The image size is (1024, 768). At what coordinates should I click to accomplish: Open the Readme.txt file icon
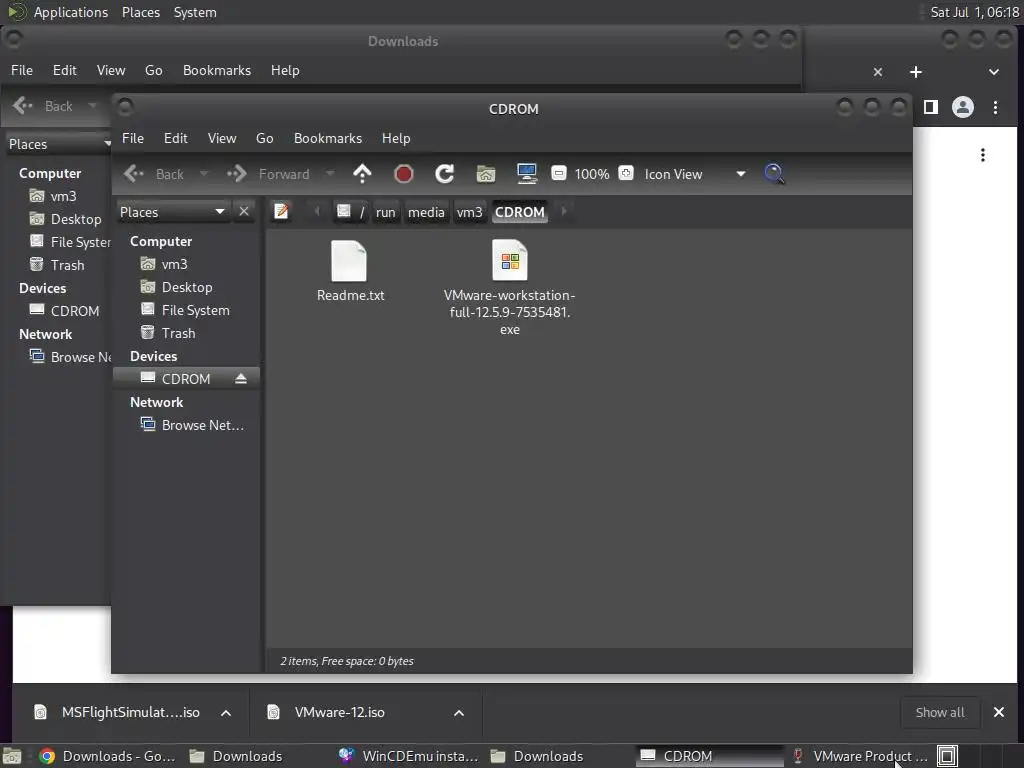click(349, 261)
